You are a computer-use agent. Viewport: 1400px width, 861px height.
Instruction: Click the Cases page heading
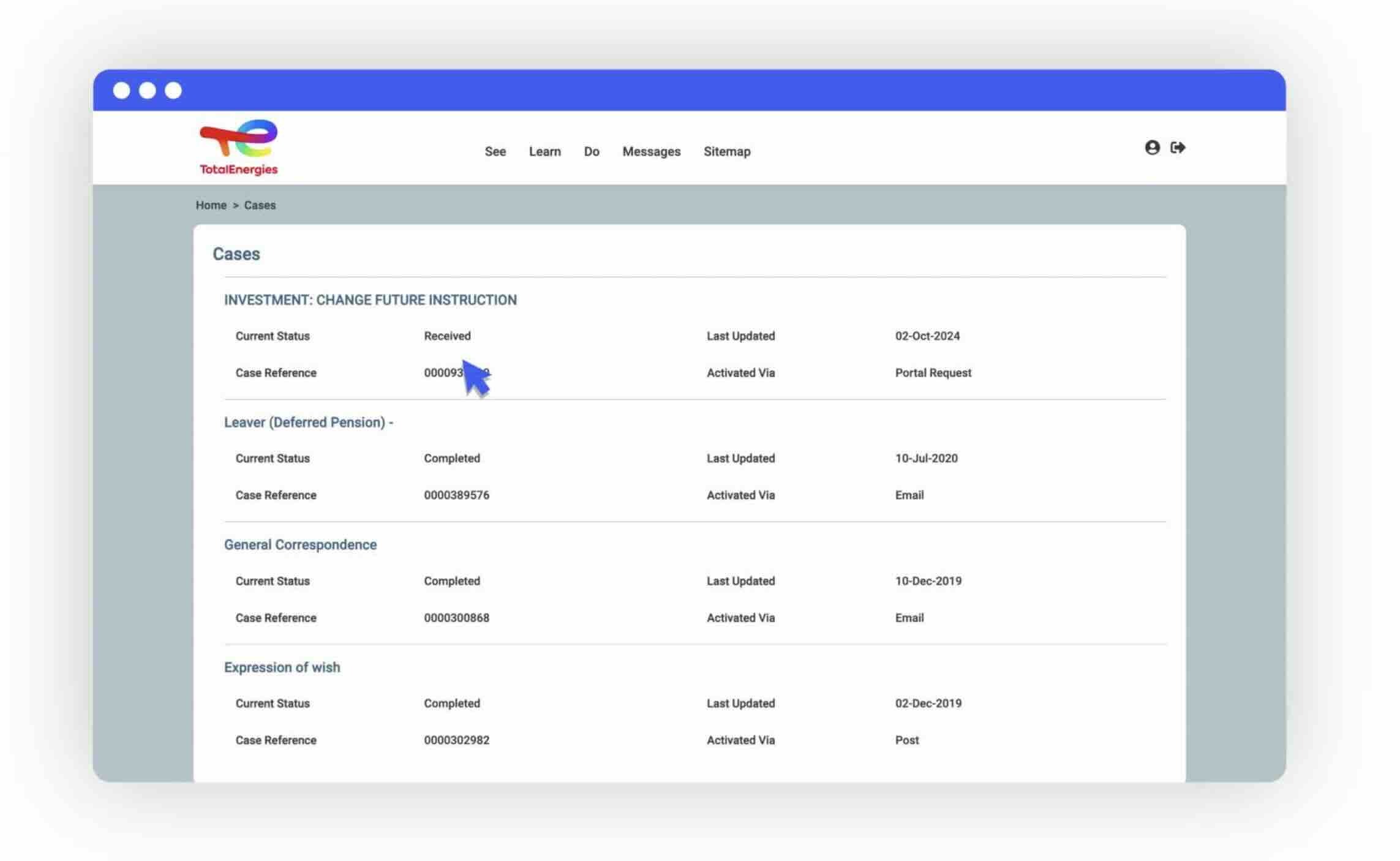[236, 254]
